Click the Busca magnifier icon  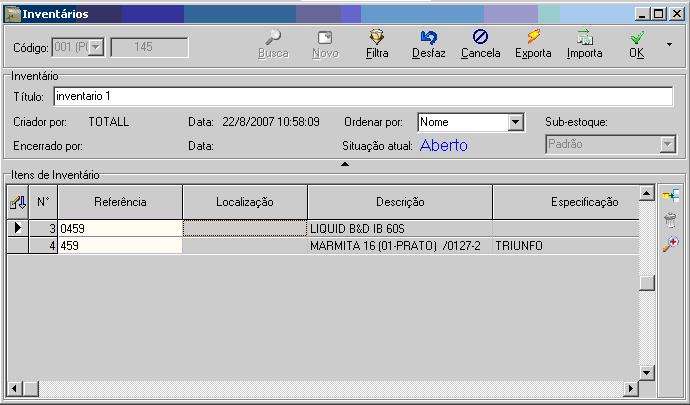[273, 37]
